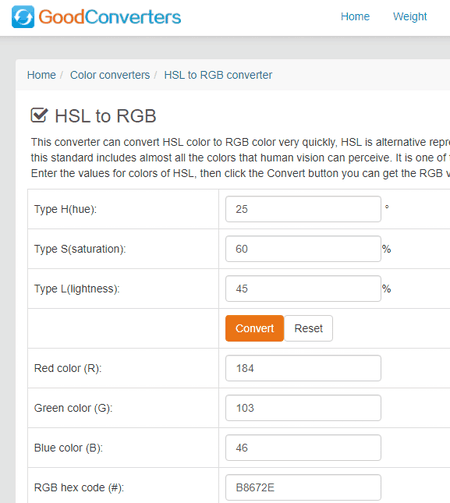Click the GoodConverters refresh logo icon
Screen dimensions: 450x503
[x=23, y=17]
